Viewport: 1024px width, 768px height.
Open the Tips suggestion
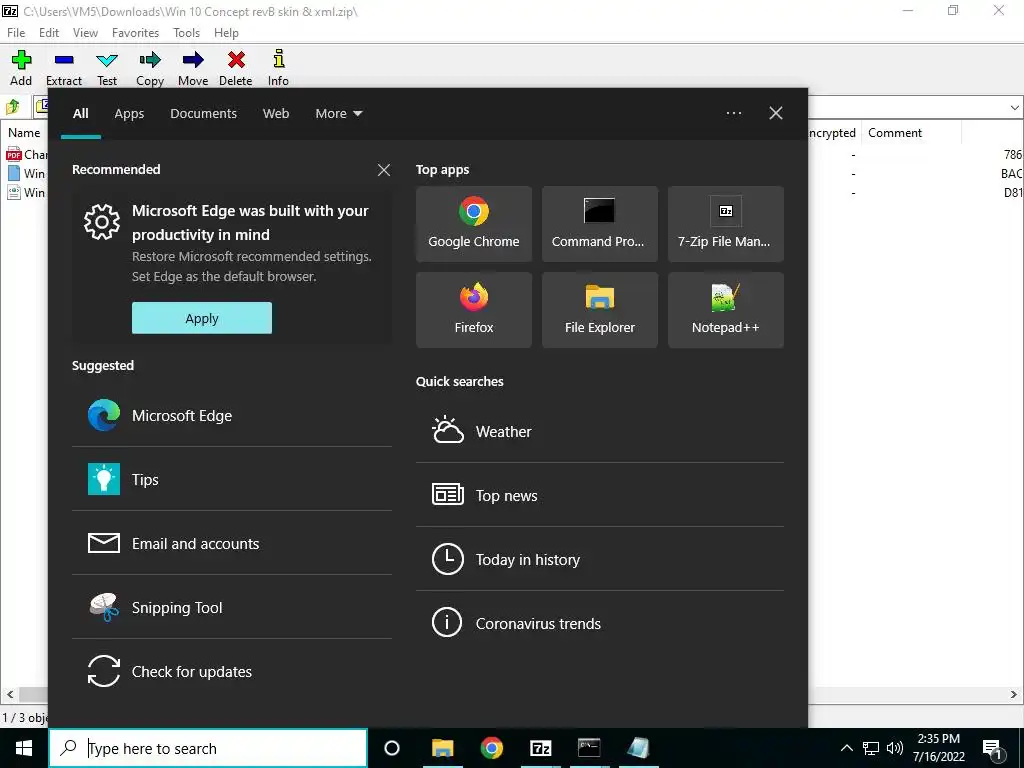232,479
